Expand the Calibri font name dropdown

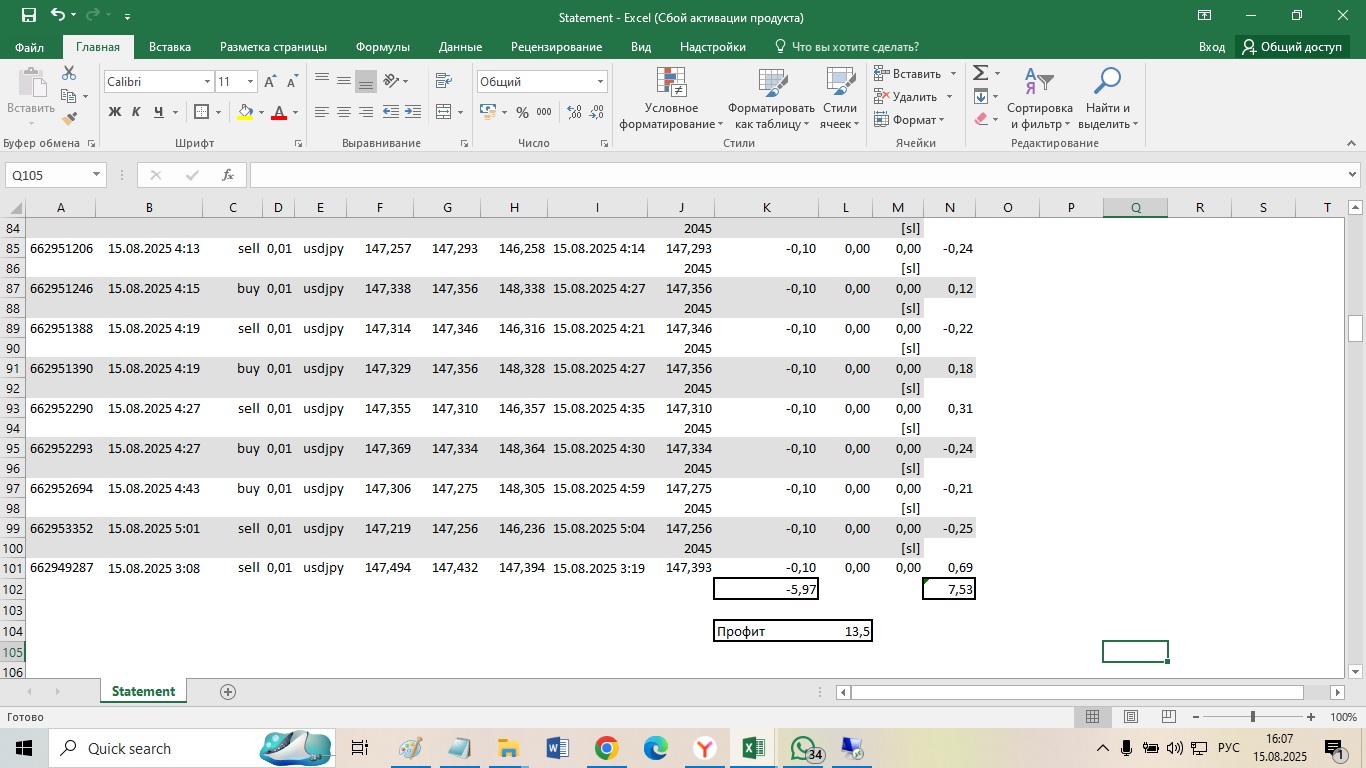point(208,82)
